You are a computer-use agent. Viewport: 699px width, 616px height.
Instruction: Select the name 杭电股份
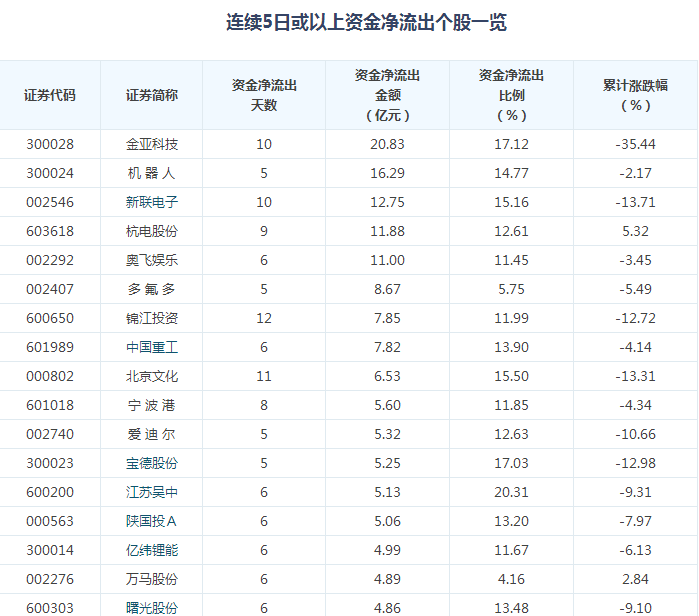(x=152, y=231)
